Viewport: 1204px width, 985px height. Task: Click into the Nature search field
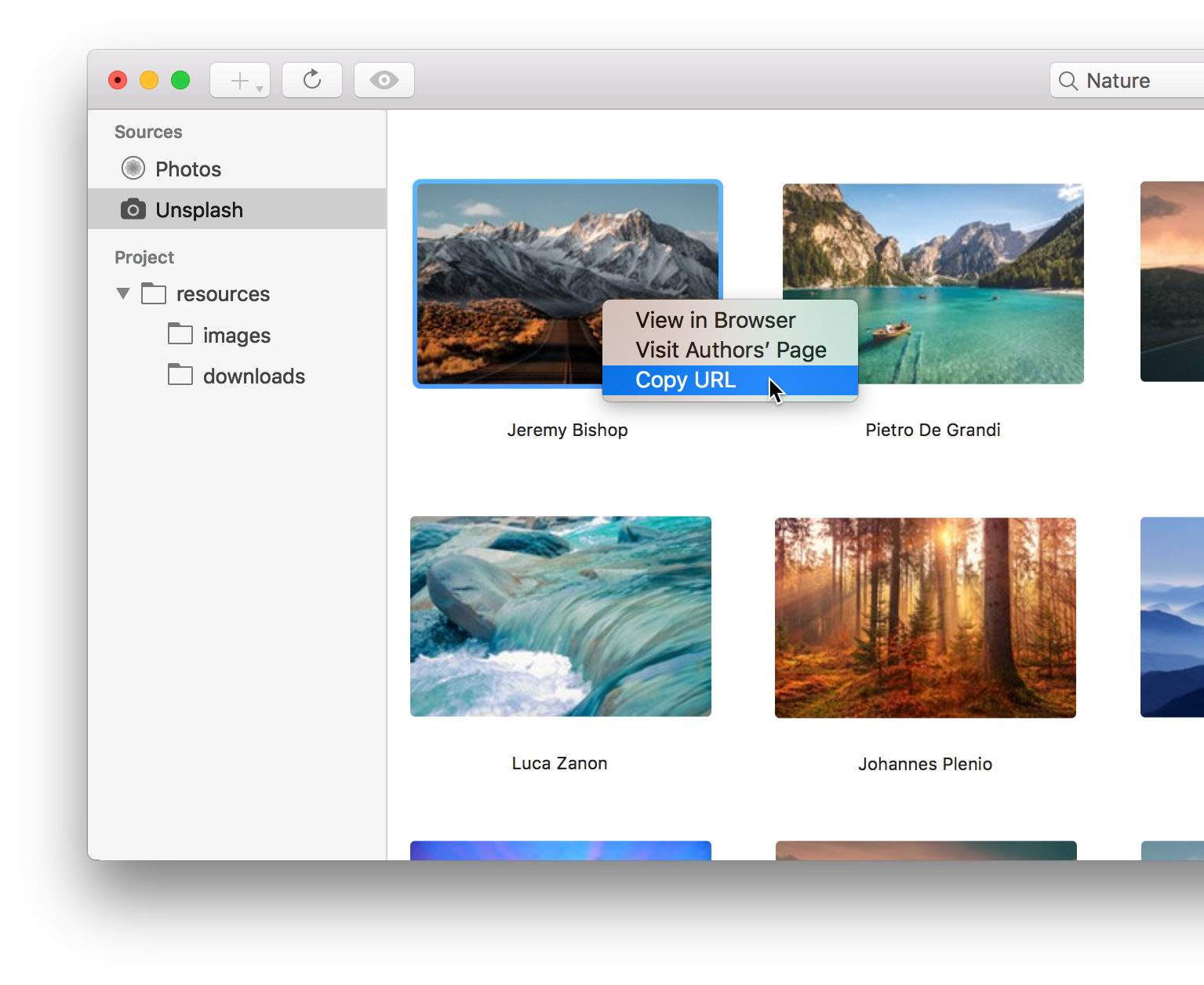click(x=1137, y=81)
